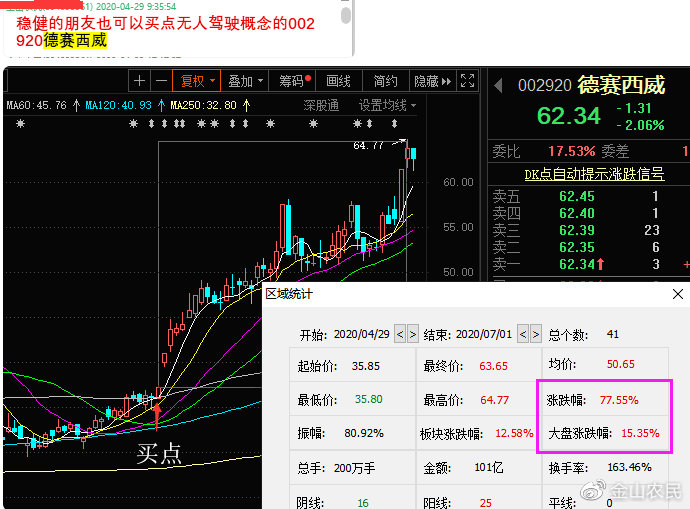The width and height of the screenshot is (690, 509).
Task: Click the MA60:45.76 indicator label
Action: pyautogui.click(x=37, y=106)
